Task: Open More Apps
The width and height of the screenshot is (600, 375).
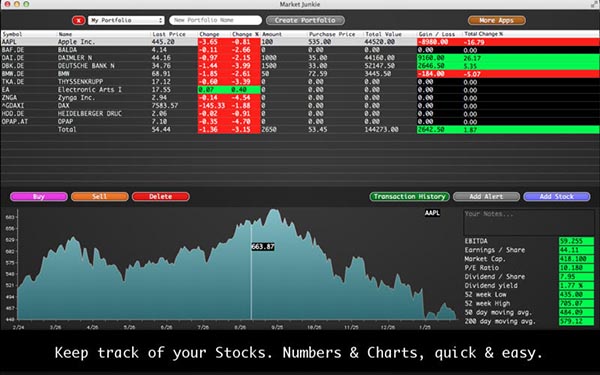Action: (x=496, y=20)
